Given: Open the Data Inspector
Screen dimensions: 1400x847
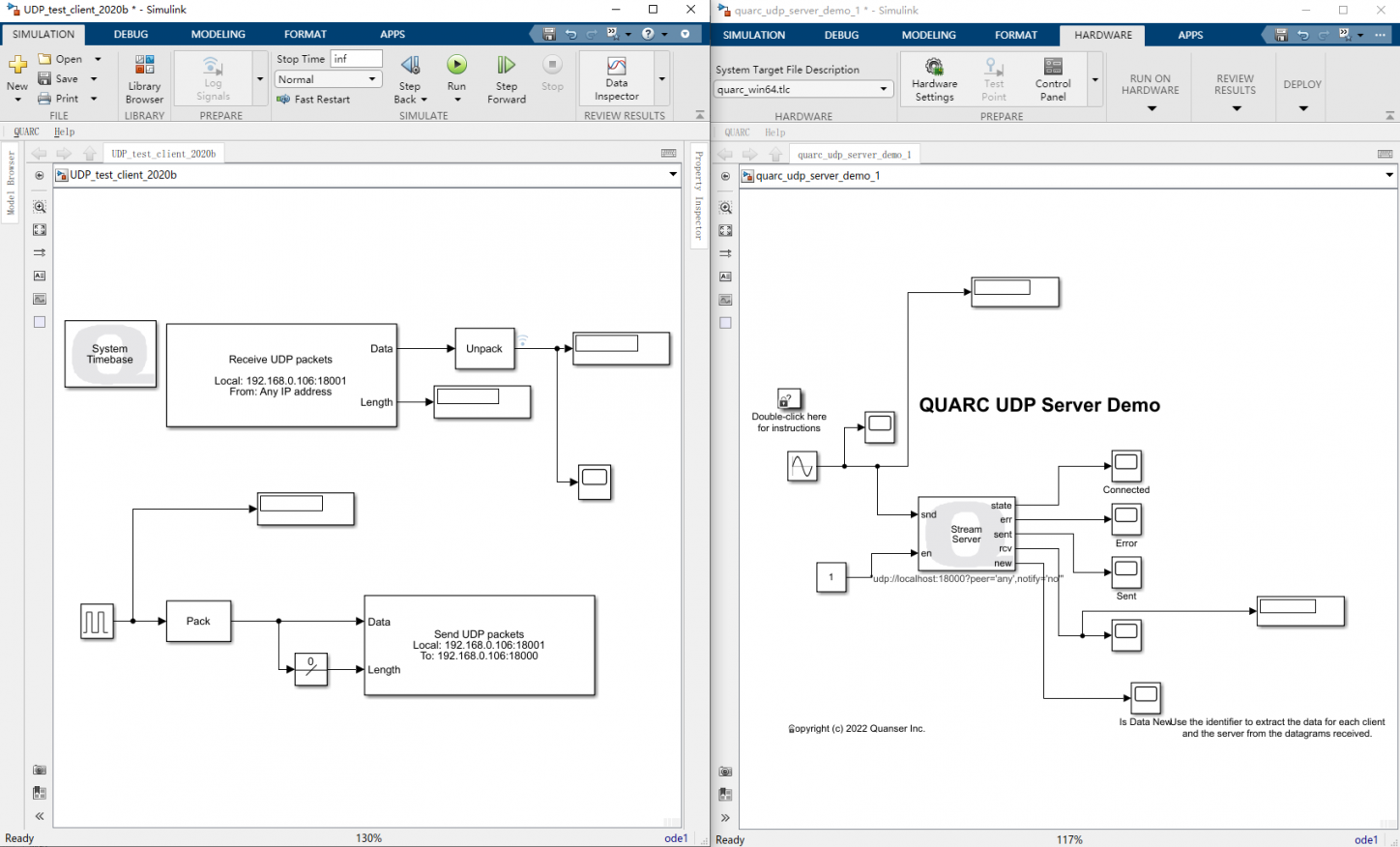Looking at the screenshot, I should click(x=616, y=77).
